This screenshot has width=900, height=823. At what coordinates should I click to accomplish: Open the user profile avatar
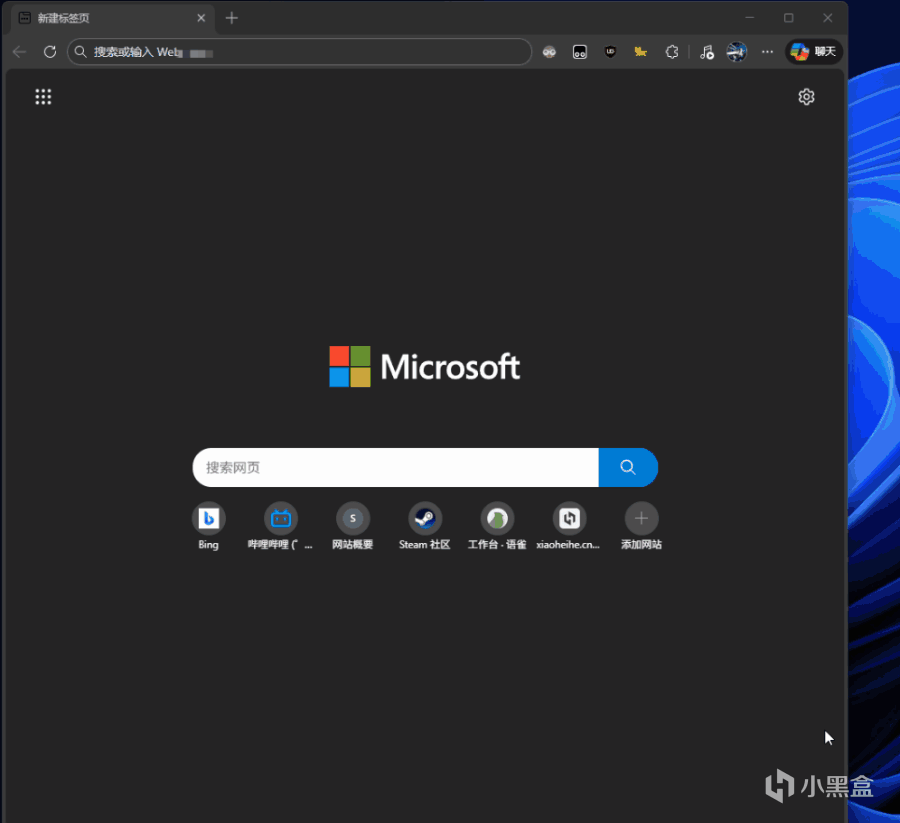coord(737,52)
